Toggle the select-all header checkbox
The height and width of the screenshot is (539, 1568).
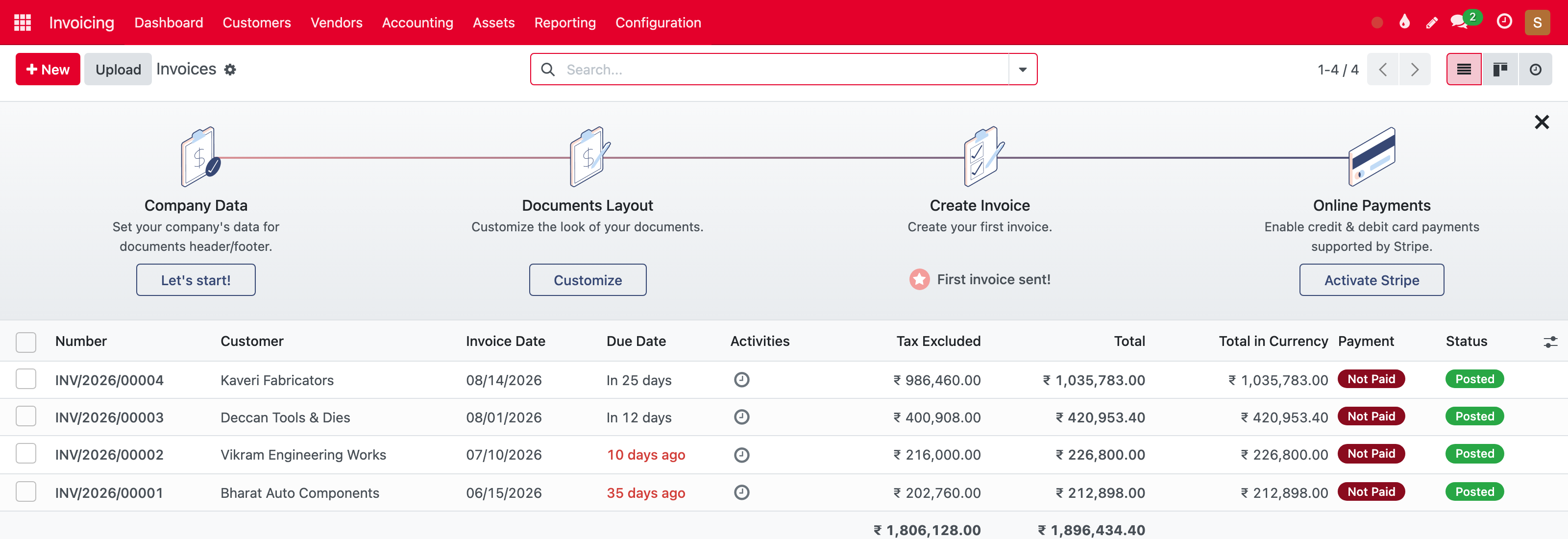[25, 342]
